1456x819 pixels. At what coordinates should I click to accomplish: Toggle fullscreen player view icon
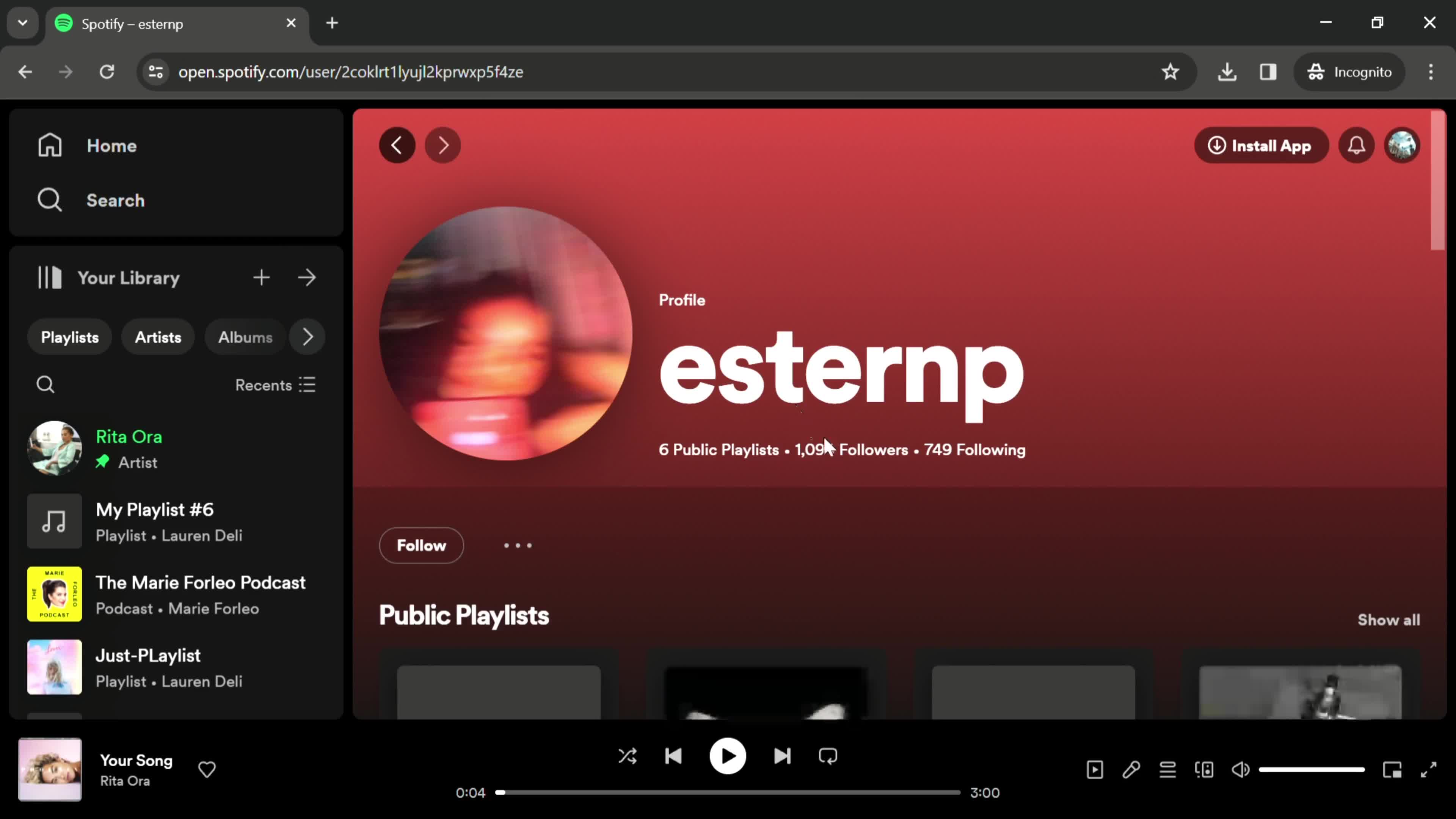(x=1430, y=770)
